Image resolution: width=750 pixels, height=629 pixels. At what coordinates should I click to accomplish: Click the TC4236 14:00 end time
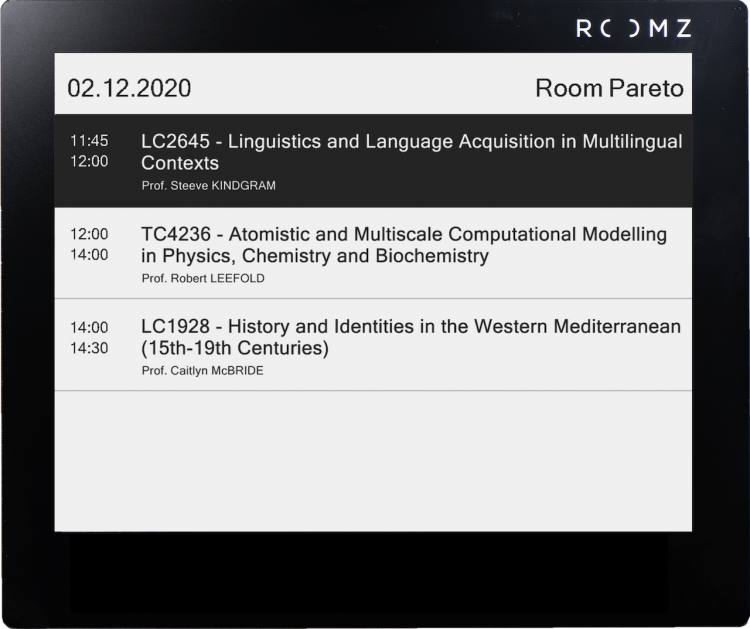coord(89,254)
